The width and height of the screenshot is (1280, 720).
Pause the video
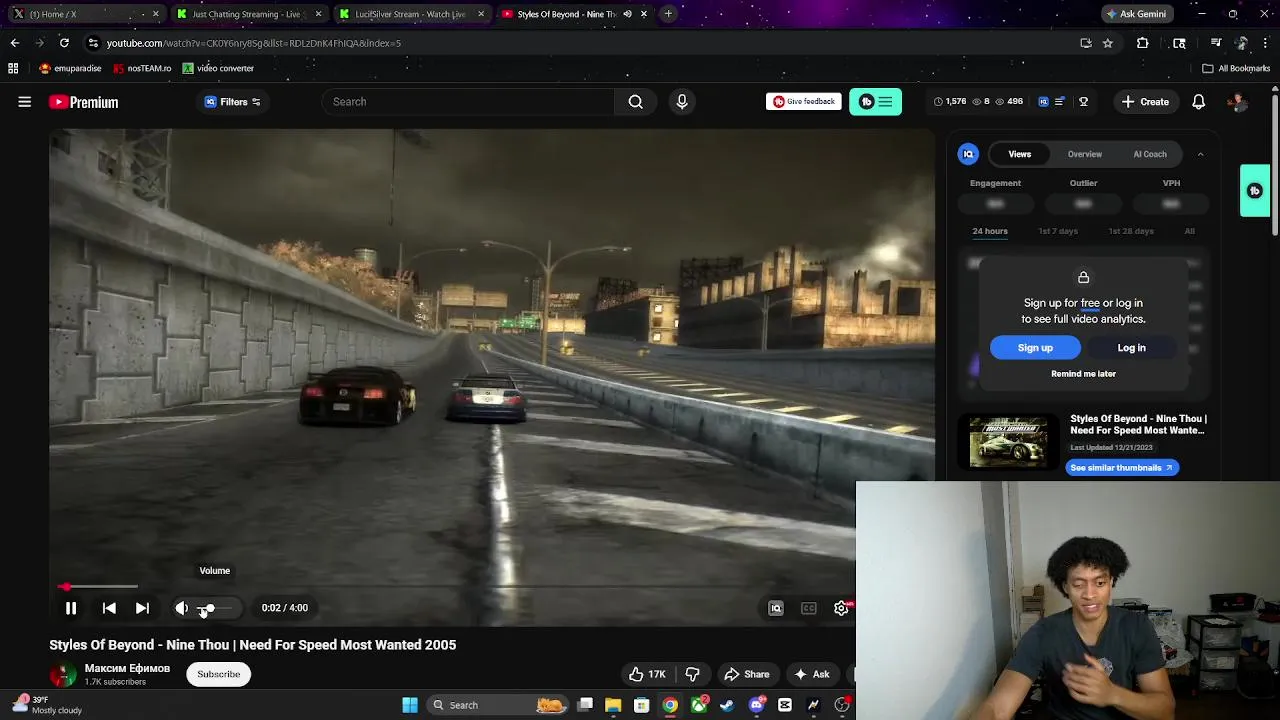point(71,608)
